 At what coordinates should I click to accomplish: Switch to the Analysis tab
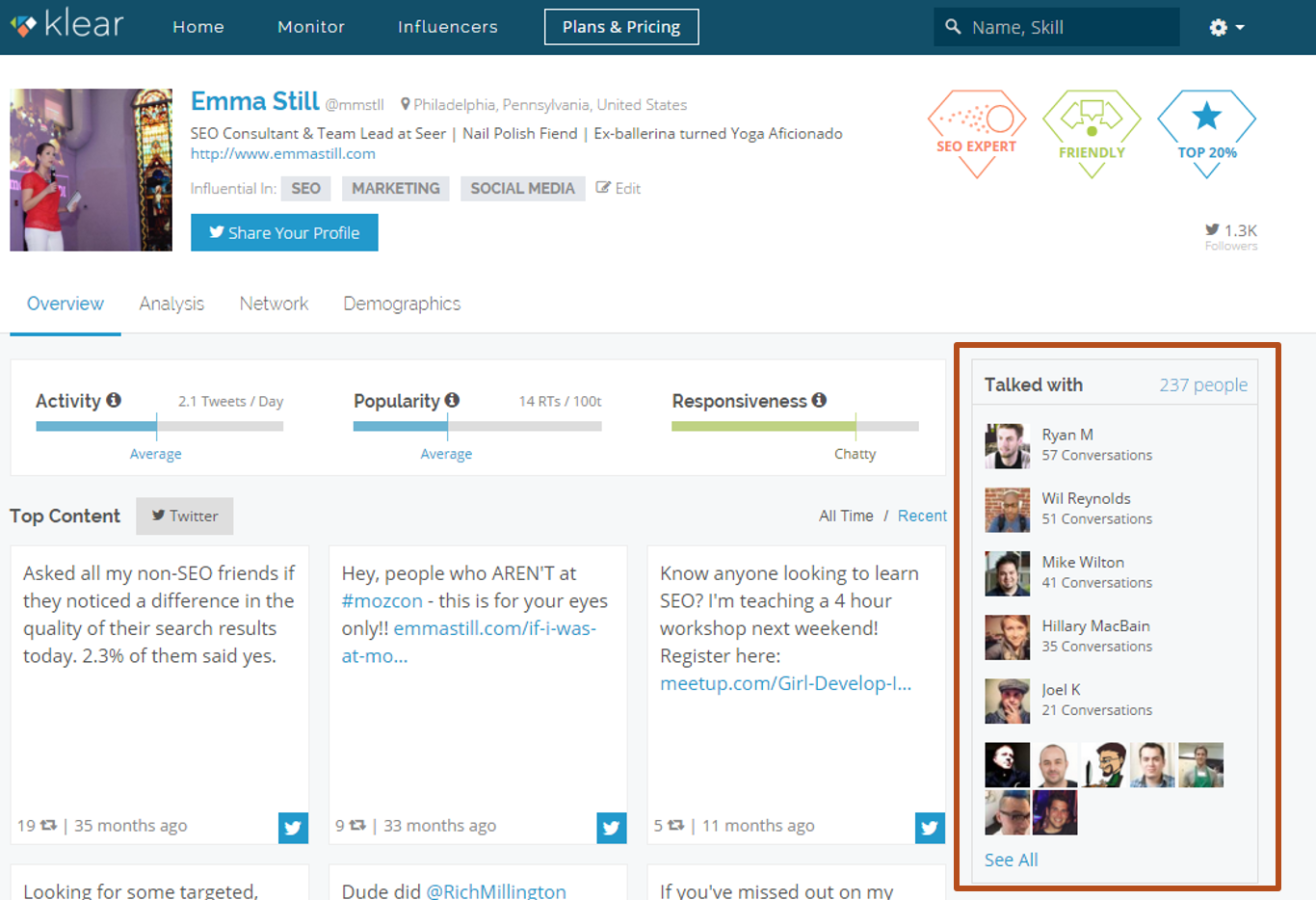pos(171,304)
